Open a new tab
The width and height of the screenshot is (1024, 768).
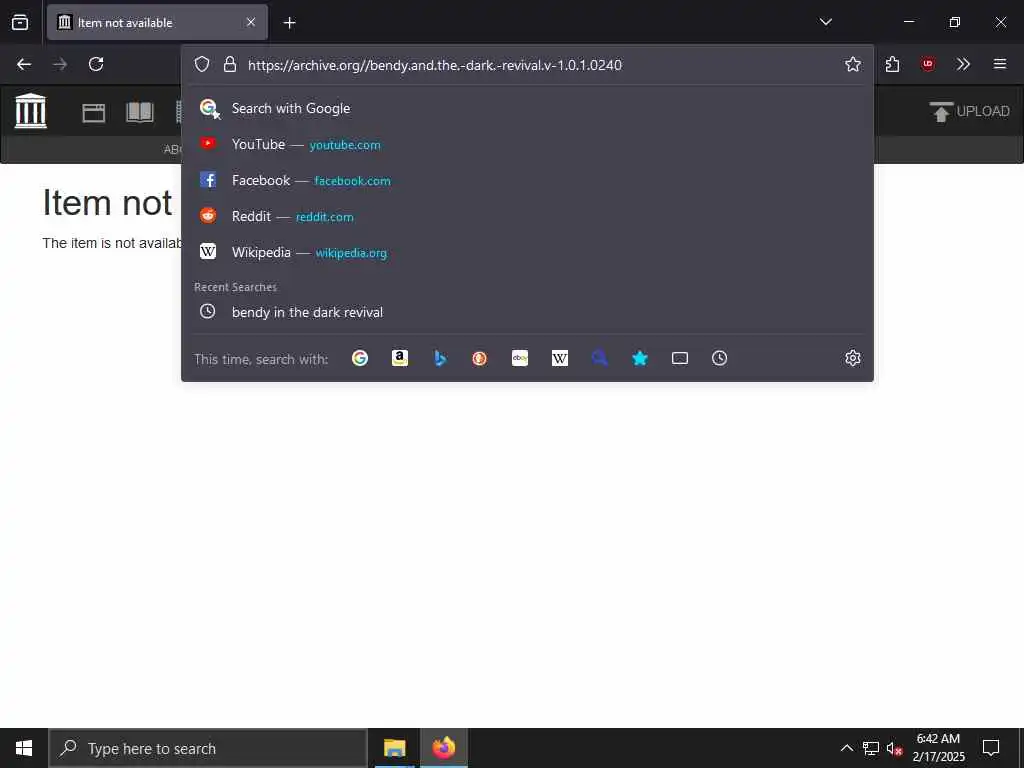pyautogui.click(x=289, y=23)
